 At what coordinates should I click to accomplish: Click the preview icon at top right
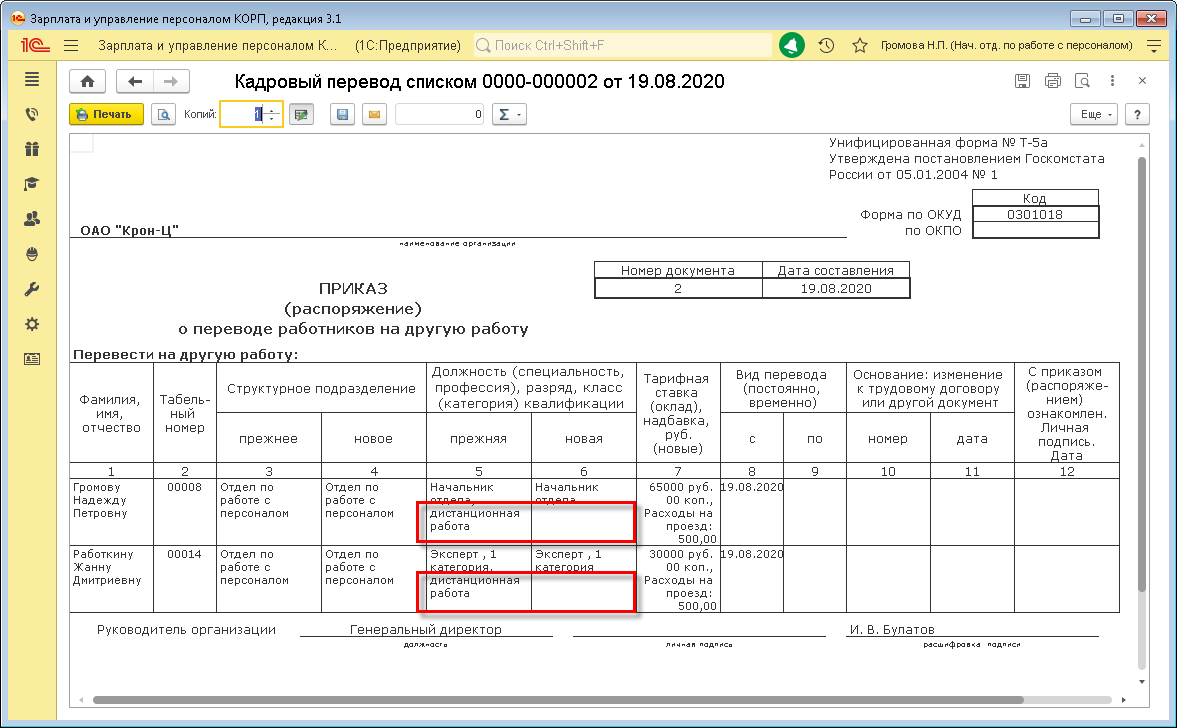[x=1082, y=81]
